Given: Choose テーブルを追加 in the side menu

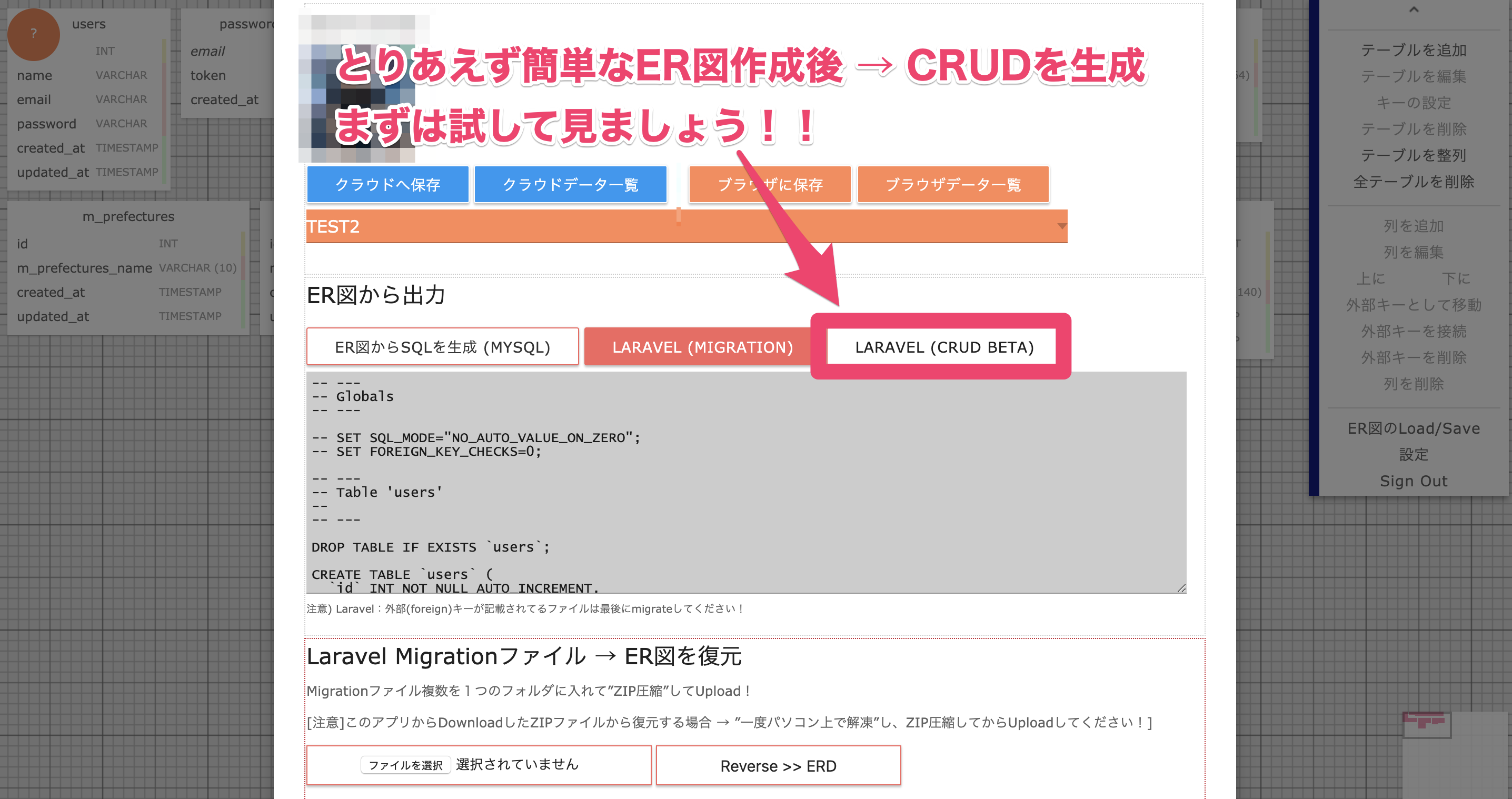Looking at the screenshot, I should (x=1413, y=51).
